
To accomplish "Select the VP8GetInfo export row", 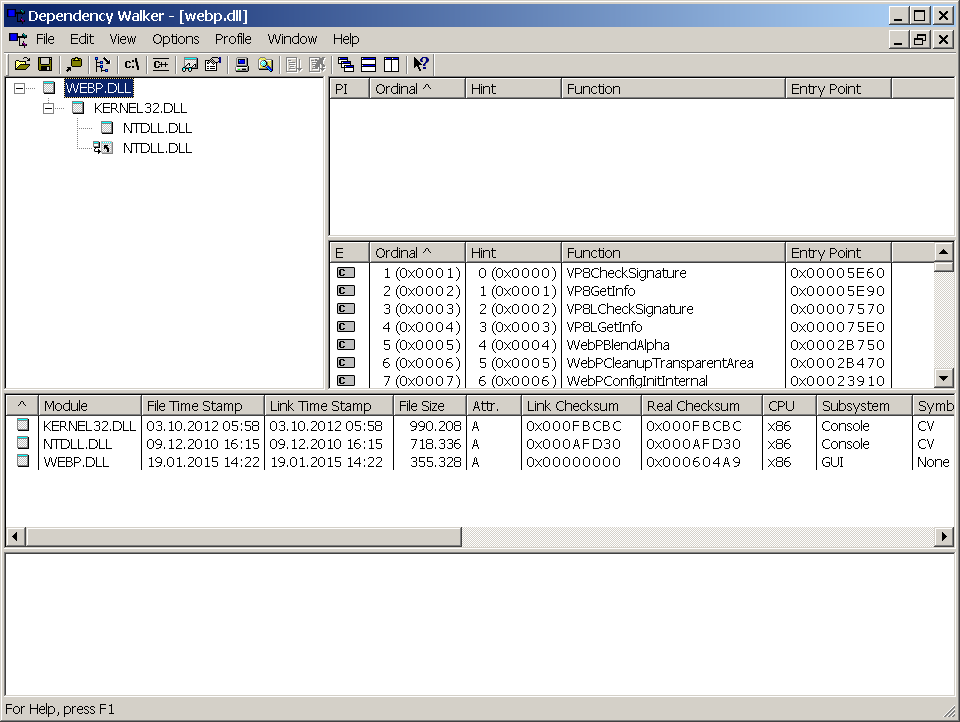I will click(x=601, y=291).
